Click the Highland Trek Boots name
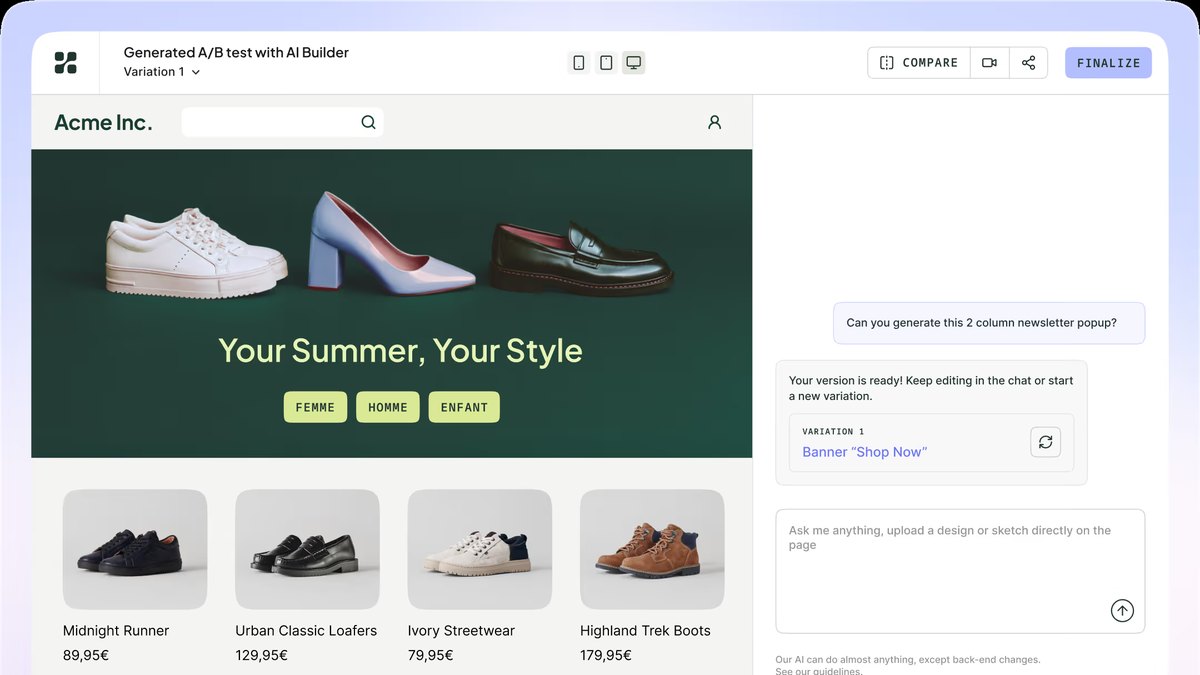Screen dimensions: 1200x675 [645, 631]
